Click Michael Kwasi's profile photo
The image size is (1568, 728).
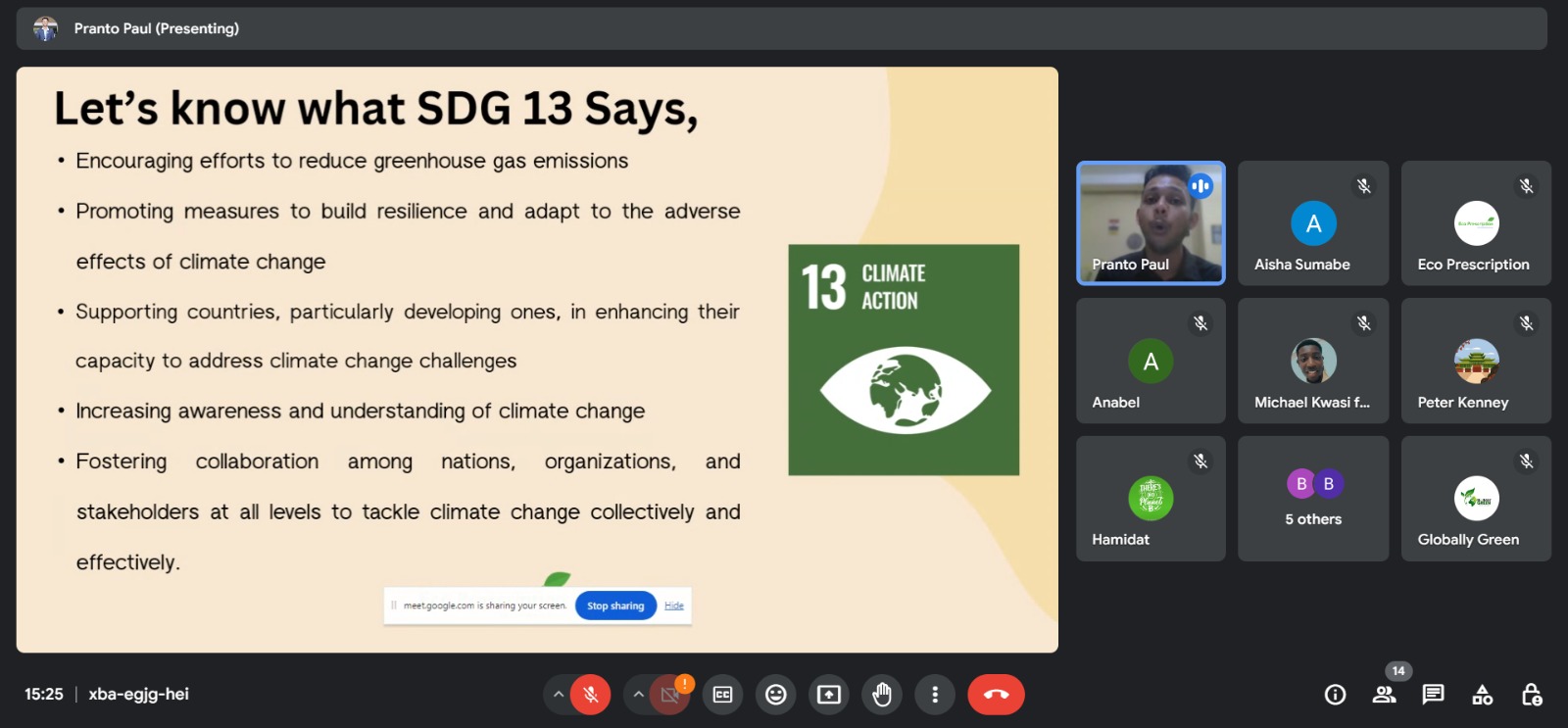tap(1313, 362)
